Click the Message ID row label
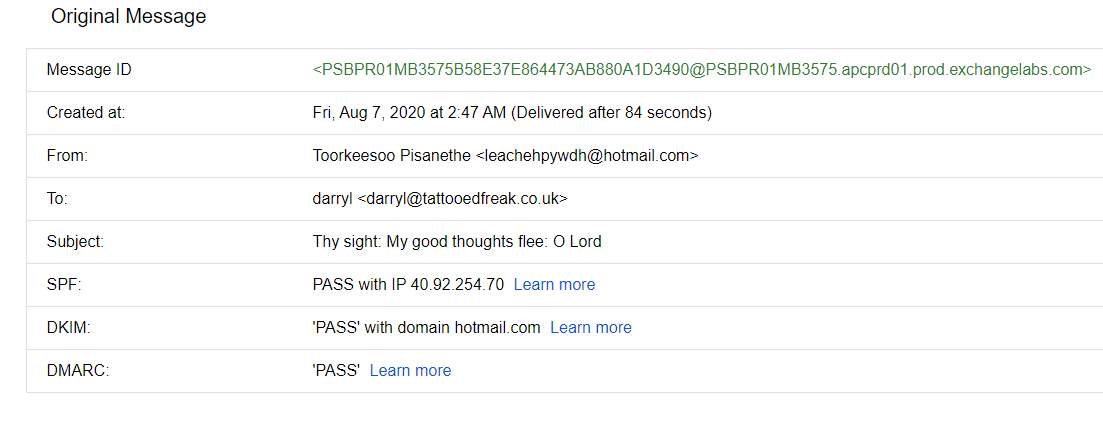 pyautogui.click(x=89, y=70)
